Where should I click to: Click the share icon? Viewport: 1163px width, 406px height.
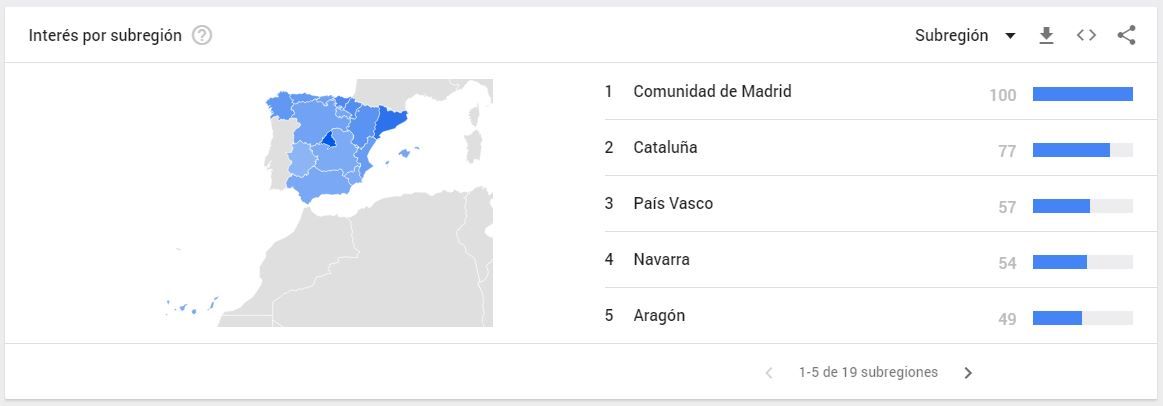[x=1126, y=36]
